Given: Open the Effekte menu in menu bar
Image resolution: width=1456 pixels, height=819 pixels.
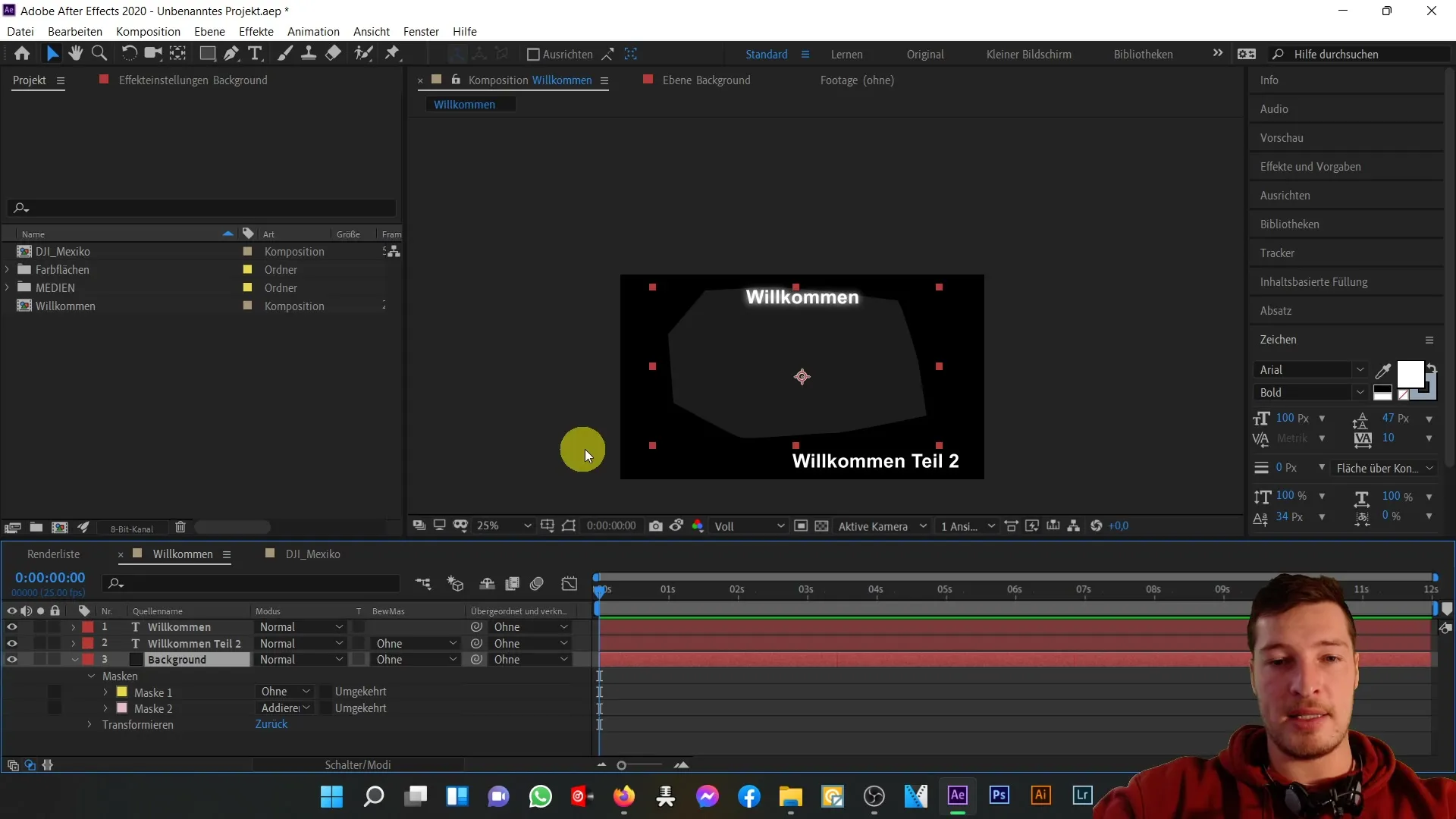Looking at the screenshot, I should tap(256, 31).
